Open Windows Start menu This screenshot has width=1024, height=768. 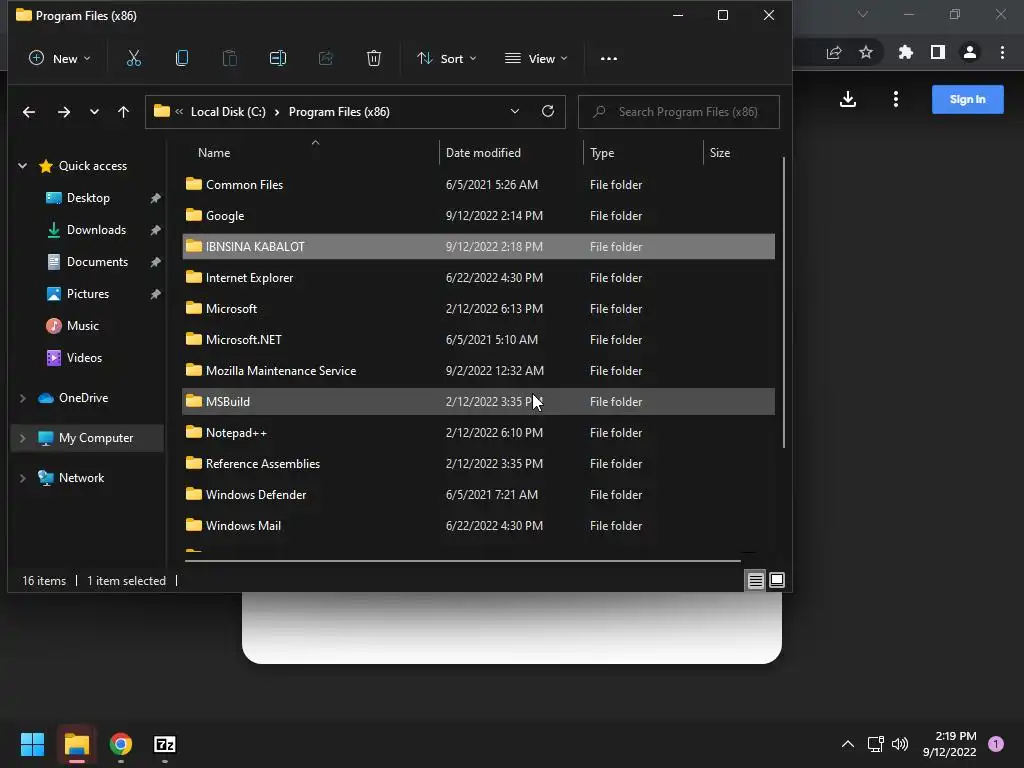pos(32,744)
